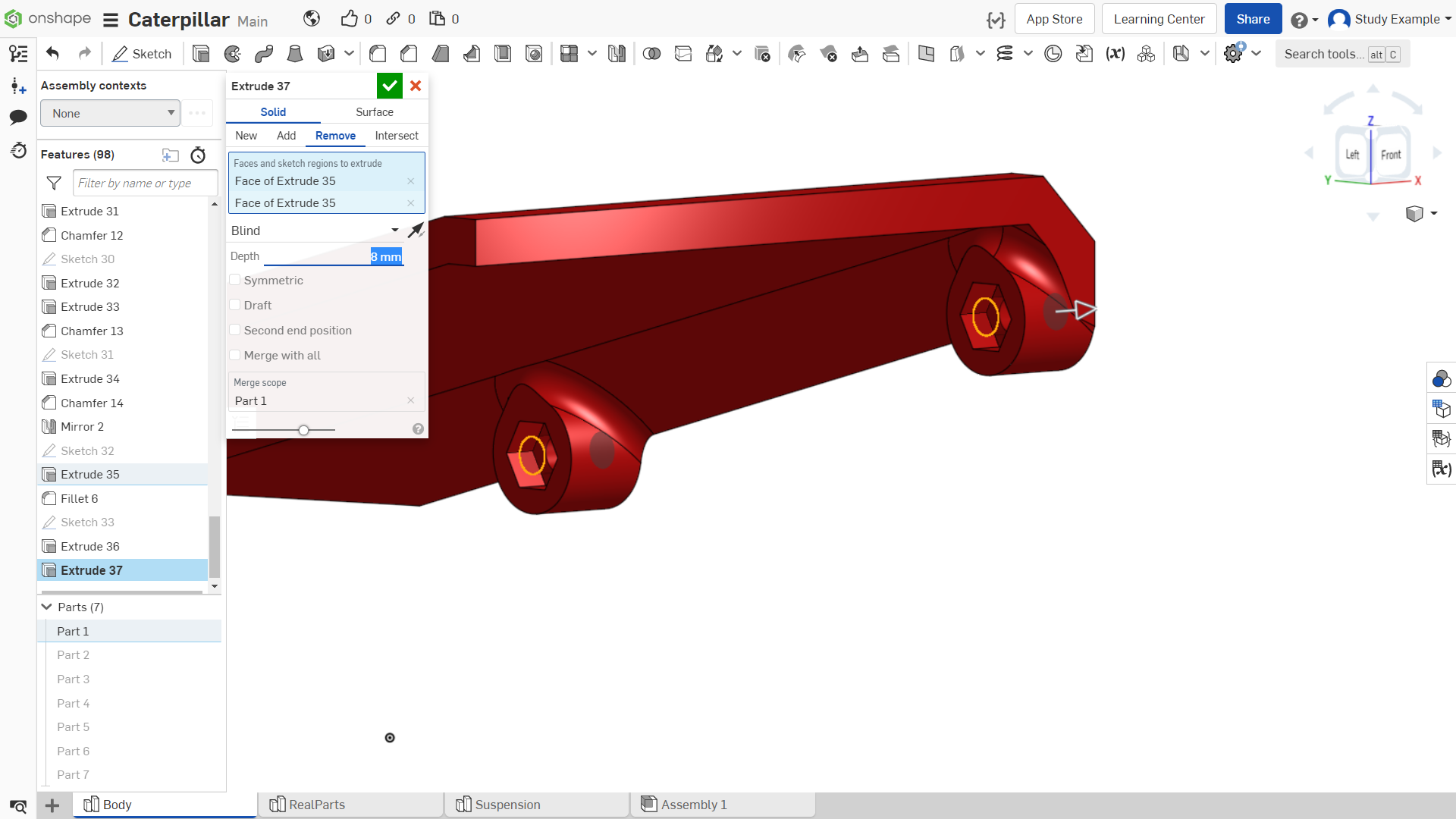Select the Extrude tool in toolbar
1456x819 pixels.
coord(201,54)
